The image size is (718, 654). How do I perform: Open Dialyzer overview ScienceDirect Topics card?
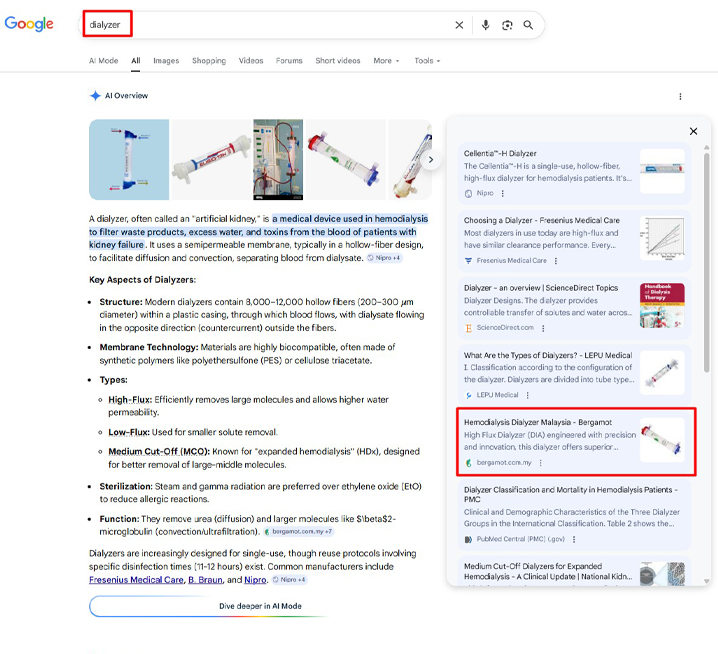(x=574, y=307)
